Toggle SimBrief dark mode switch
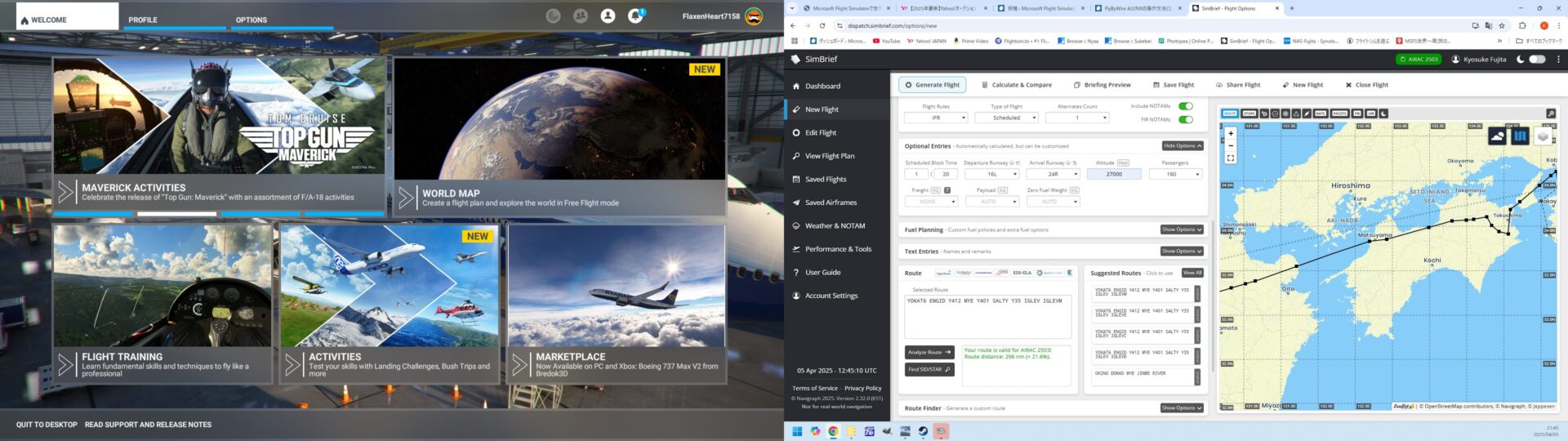Screen dimensions: 1568x441 tap(1537, 59)
